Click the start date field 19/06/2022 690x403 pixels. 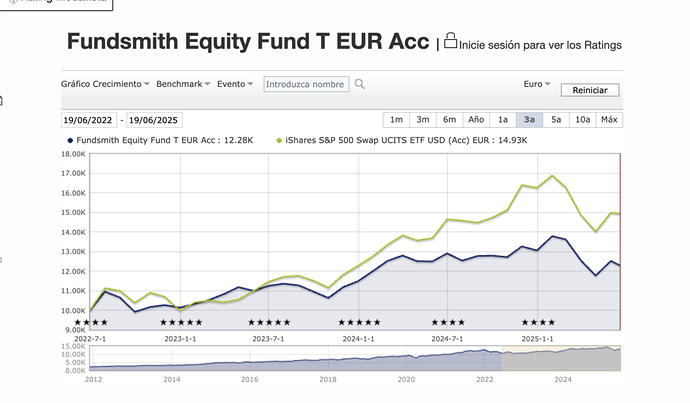click(88, 120)
